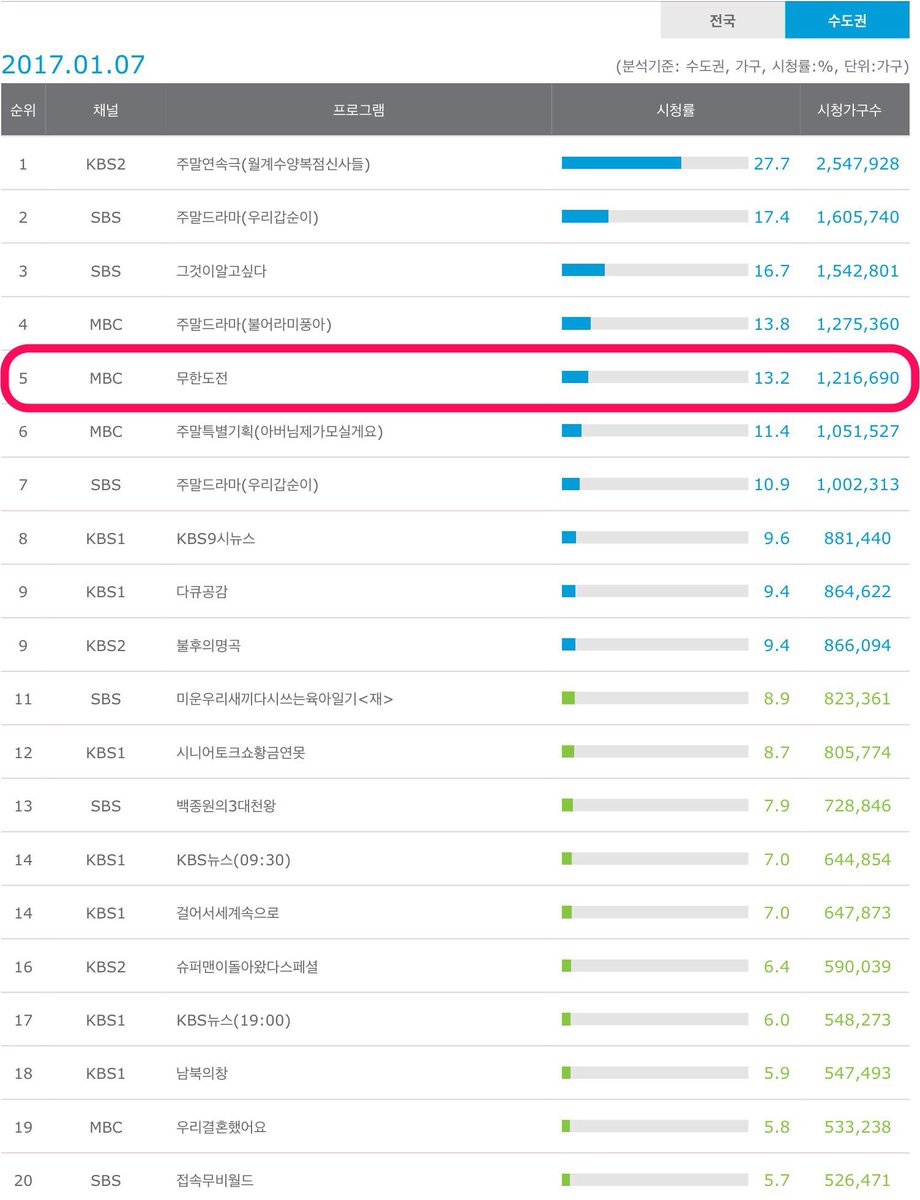Viewport: 920px width, 1200px height.
Task: Click household count 866,094
Action: (857, 645)
